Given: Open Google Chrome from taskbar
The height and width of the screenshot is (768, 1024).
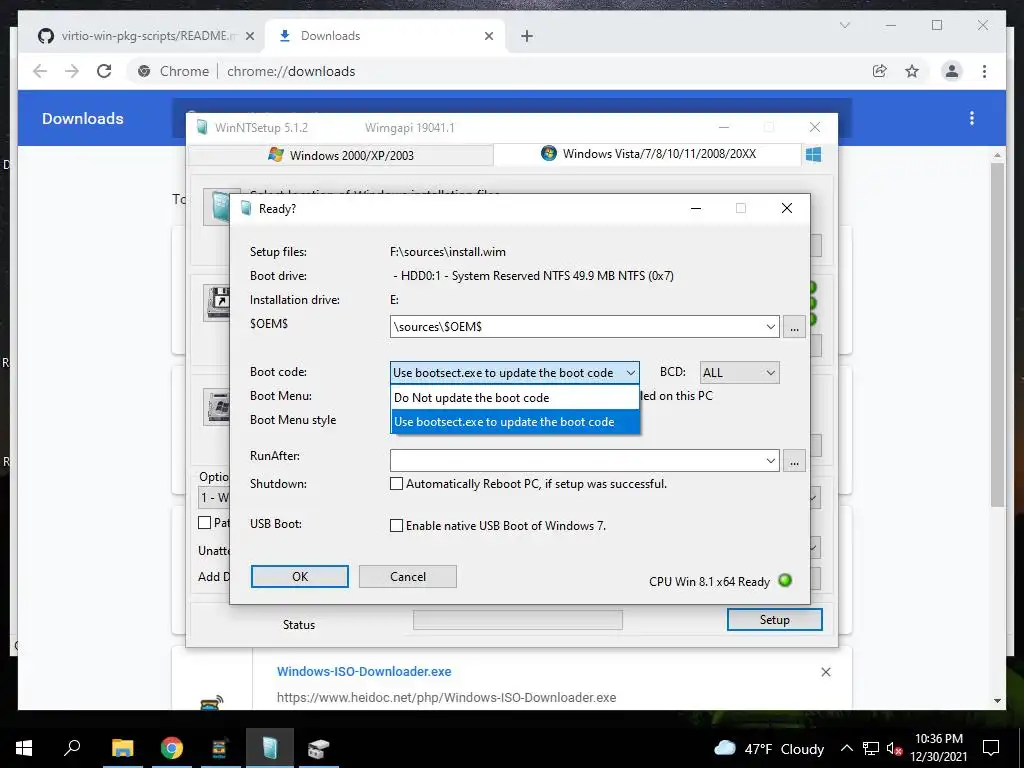Looking at the screenshot, I should coord(172,748).
